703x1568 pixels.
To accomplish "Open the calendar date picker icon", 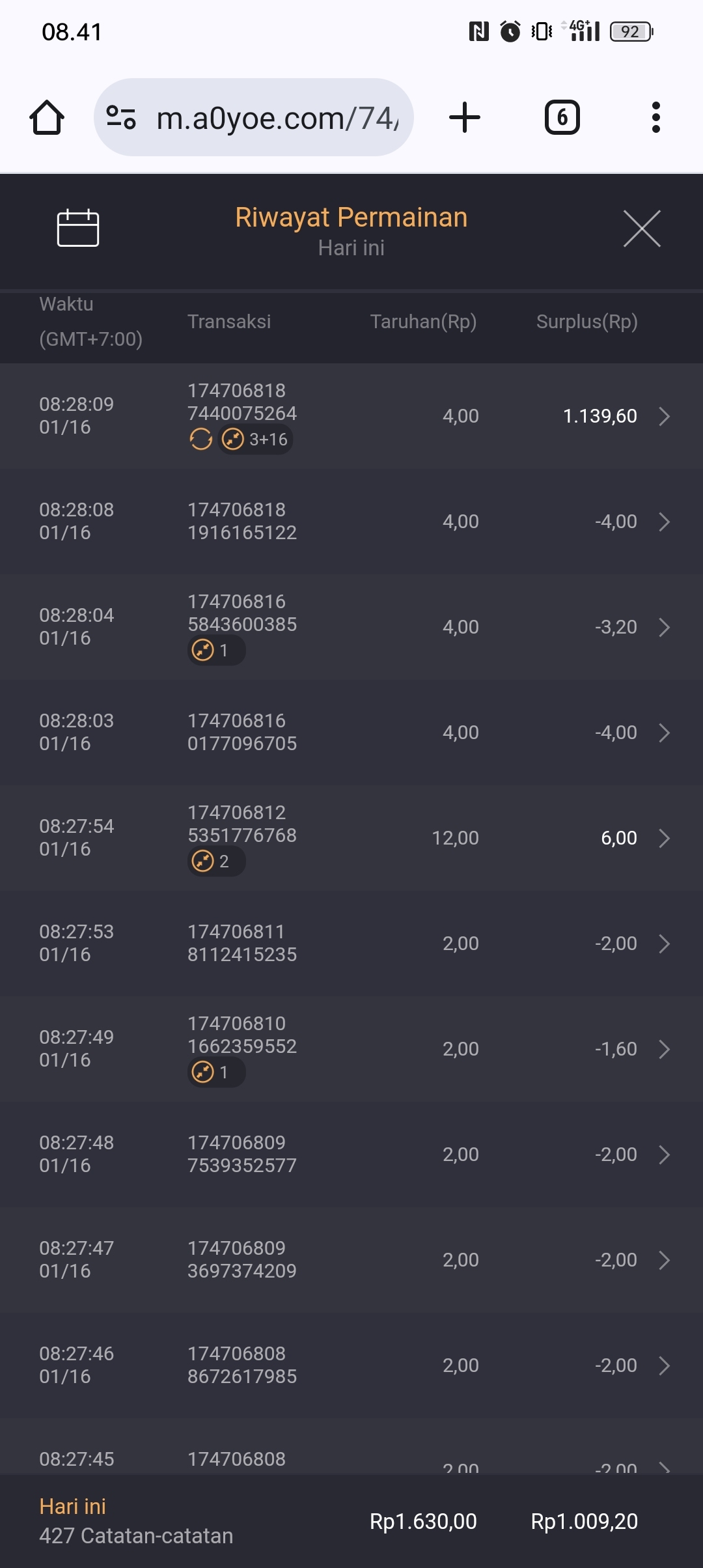I will click(x=78, y=228).
